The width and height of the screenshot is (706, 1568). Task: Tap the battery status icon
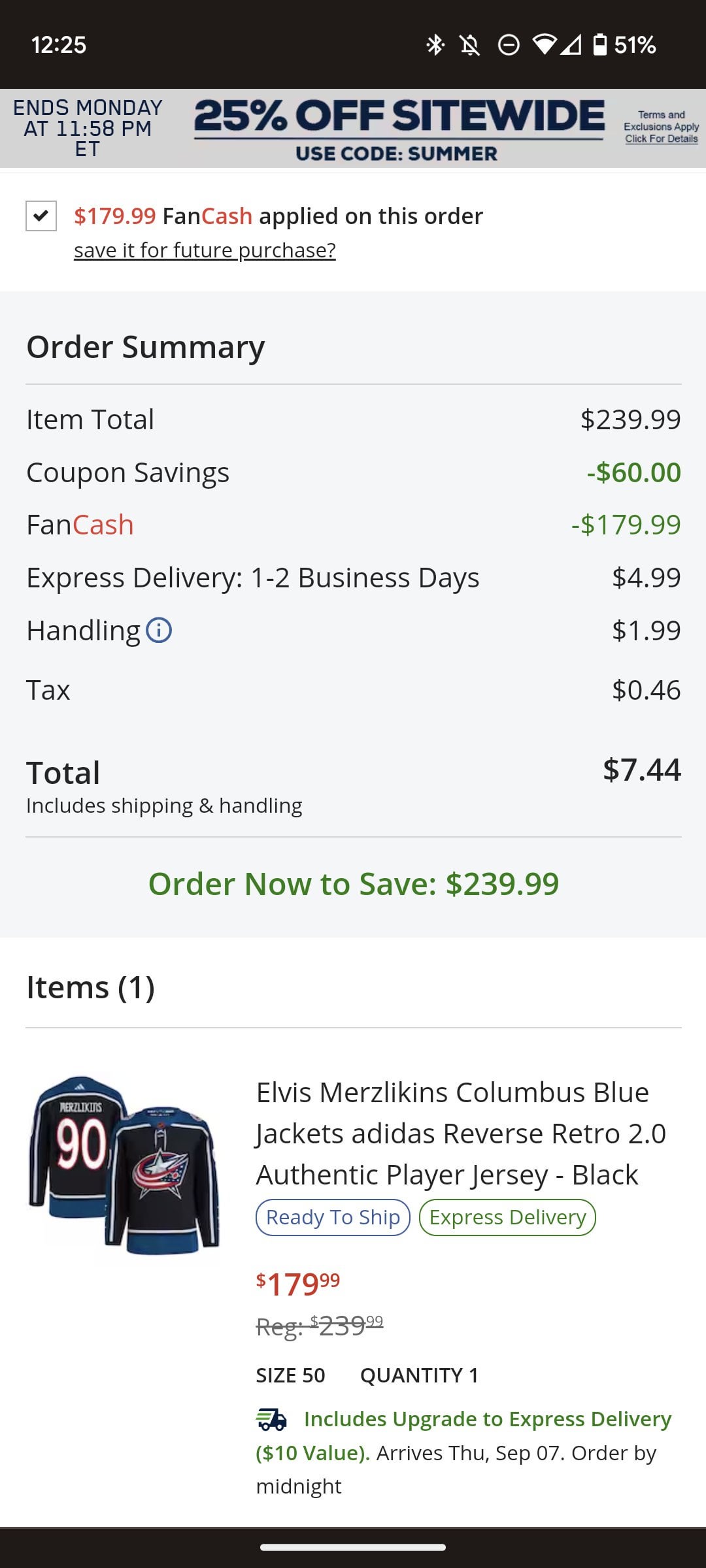click(599, 44)
